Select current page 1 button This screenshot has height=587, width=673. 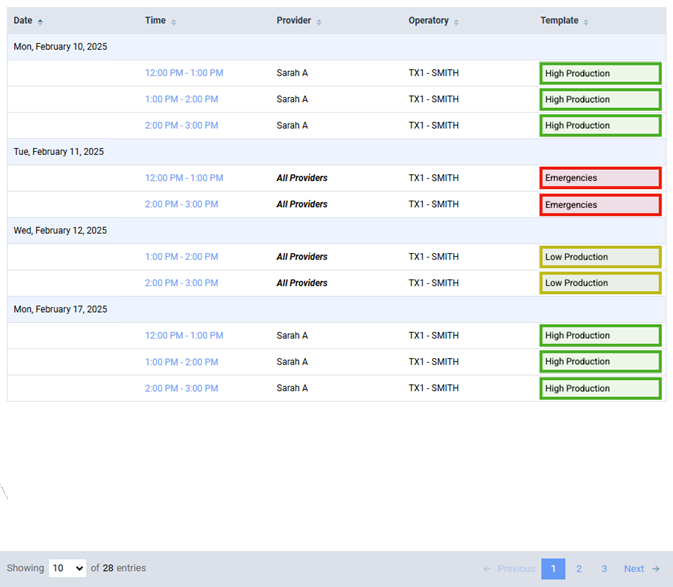[x=553, y=569]
